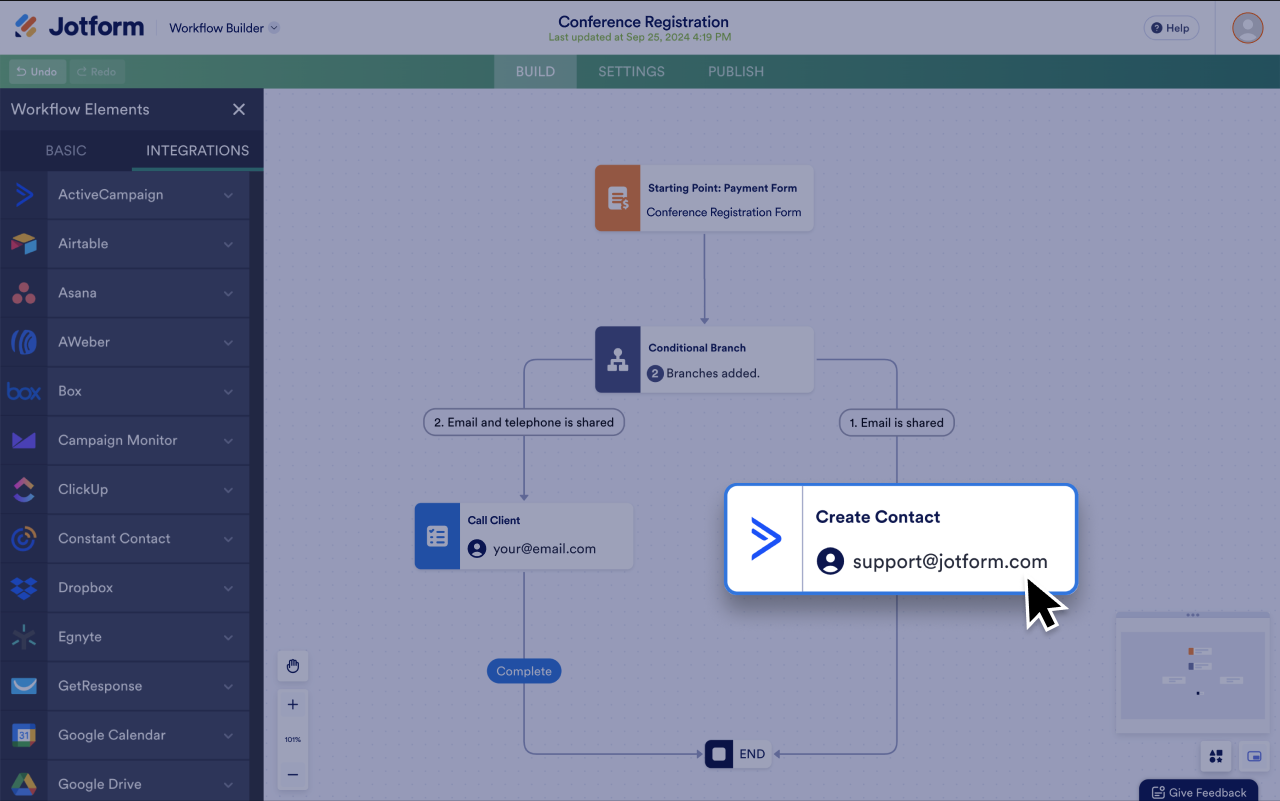Open the user profile avatar

[x=1247, y=28]
